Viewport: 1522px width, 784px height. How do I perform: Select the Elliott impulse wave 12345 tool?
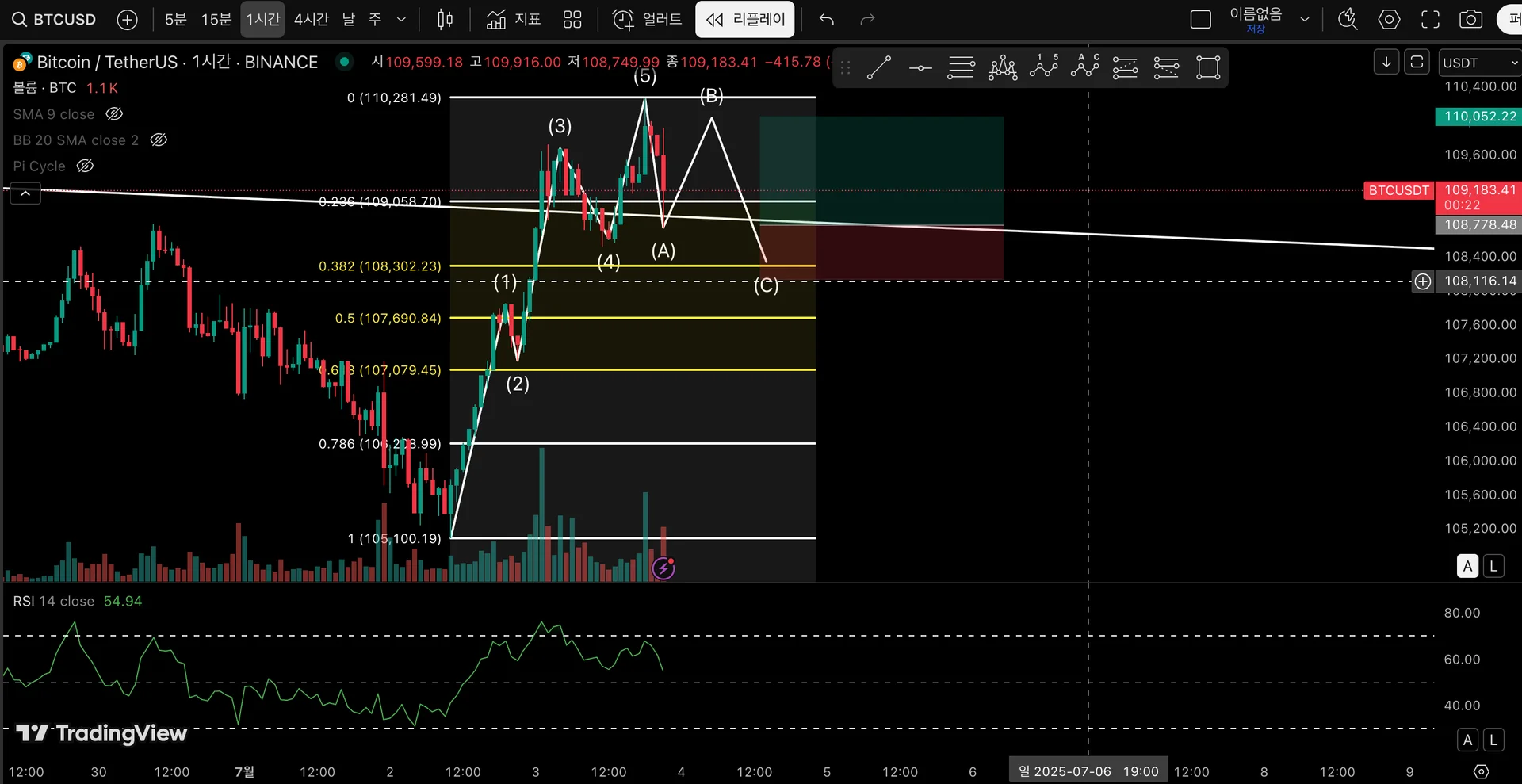[1044, 67]
